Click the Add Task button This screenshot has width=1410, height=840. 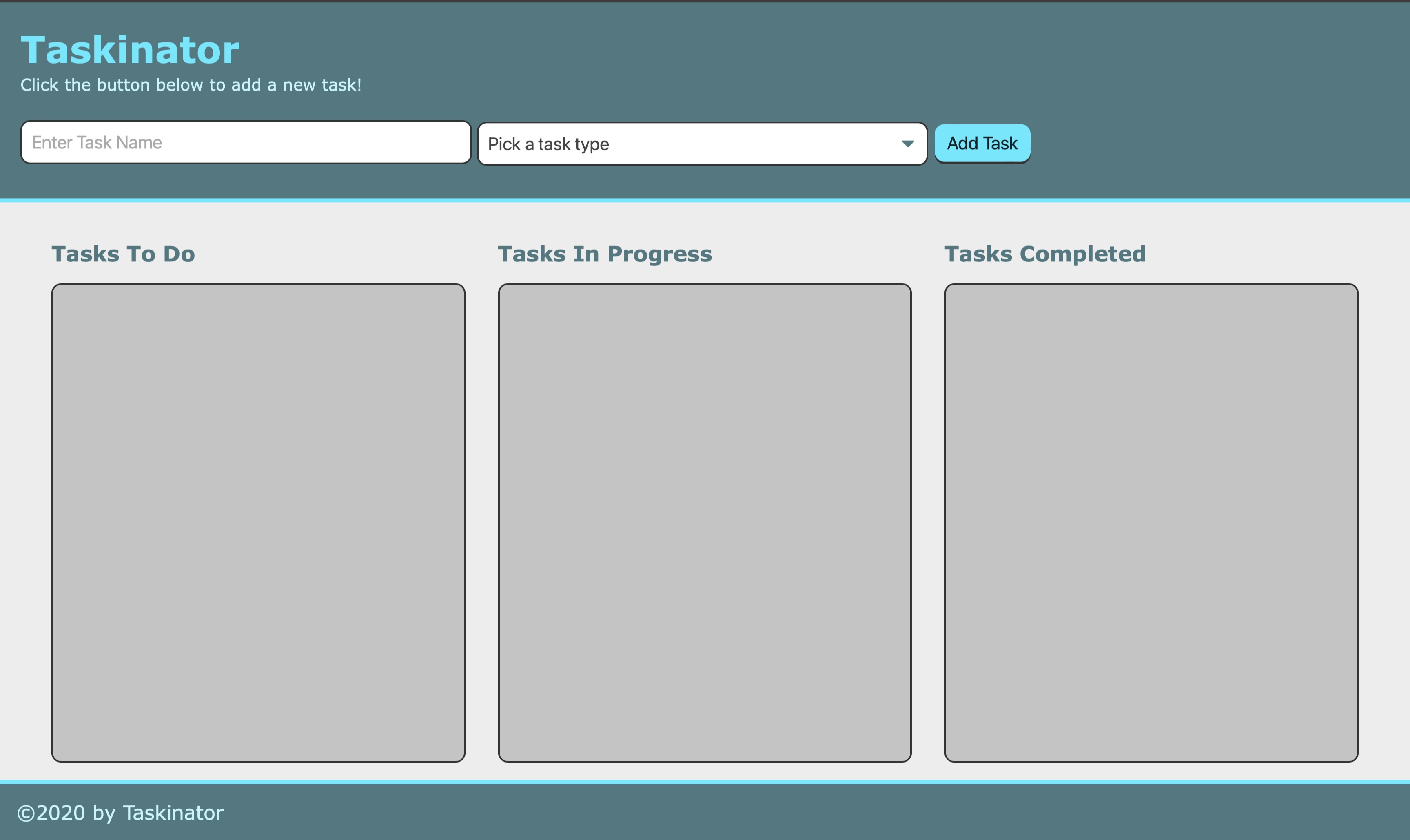pos(982,143)
